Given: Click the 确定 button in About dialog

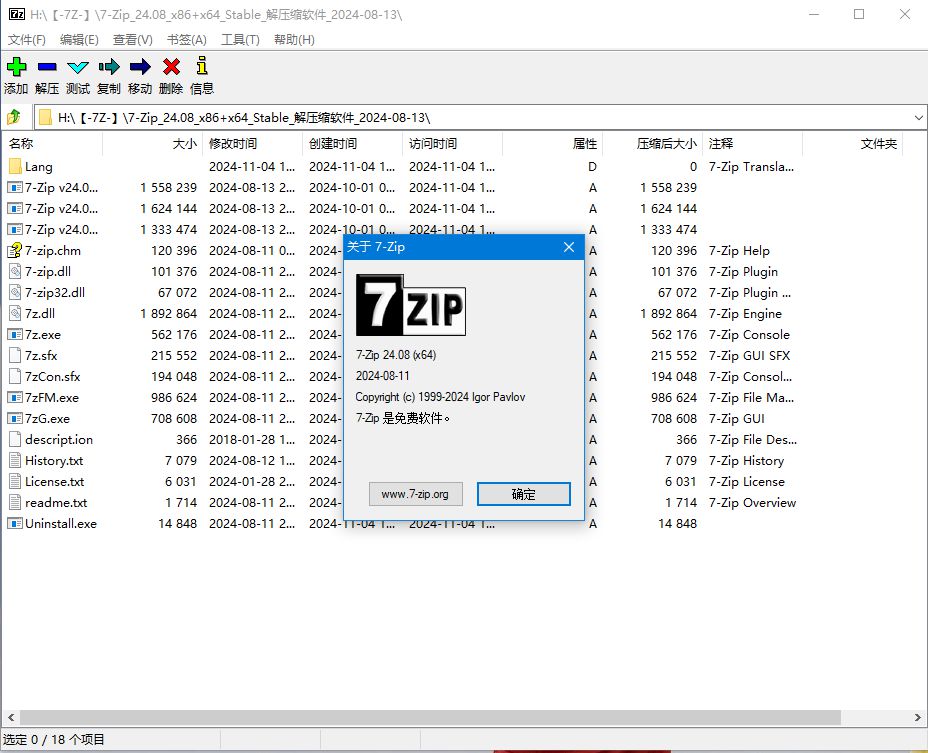Looking at the screenshot, I should tap(524, 494).
